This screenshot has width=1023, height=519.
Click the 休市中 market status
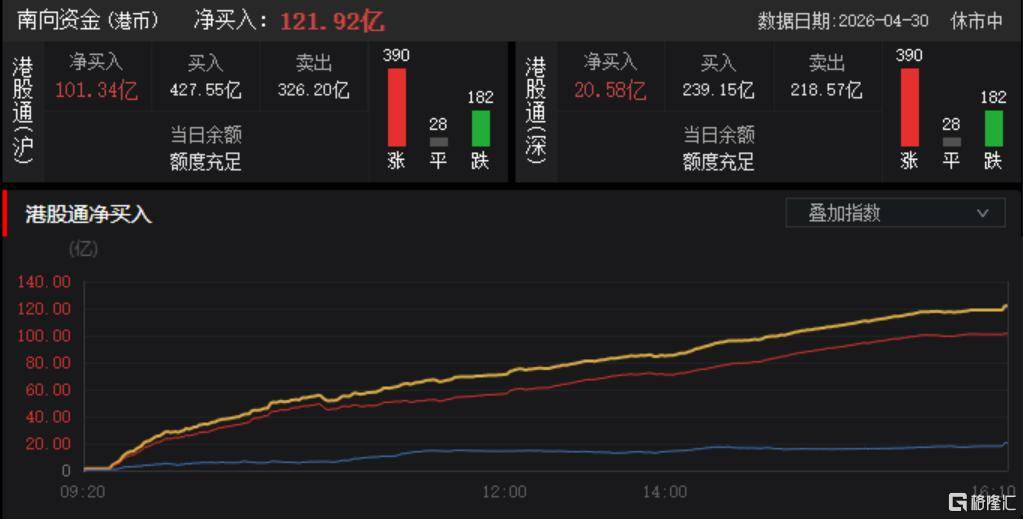point(977,21)
